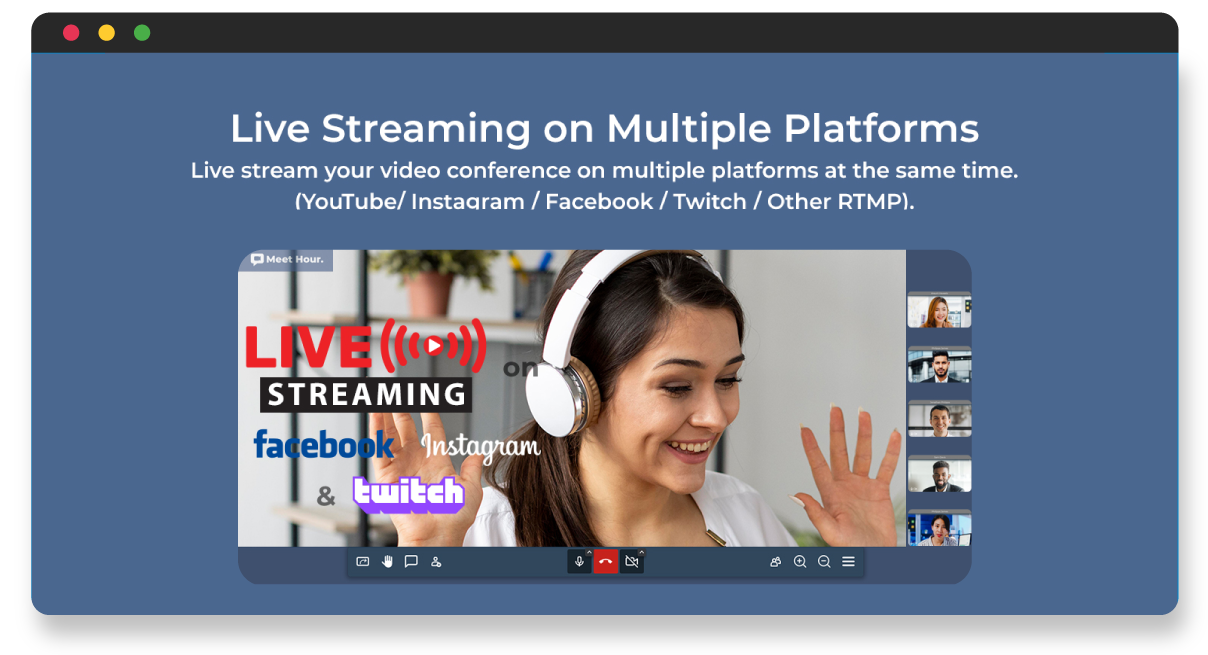Click the zoom out magnifier
Screen dimensions: 1208x655
click(x=824, y=562)
